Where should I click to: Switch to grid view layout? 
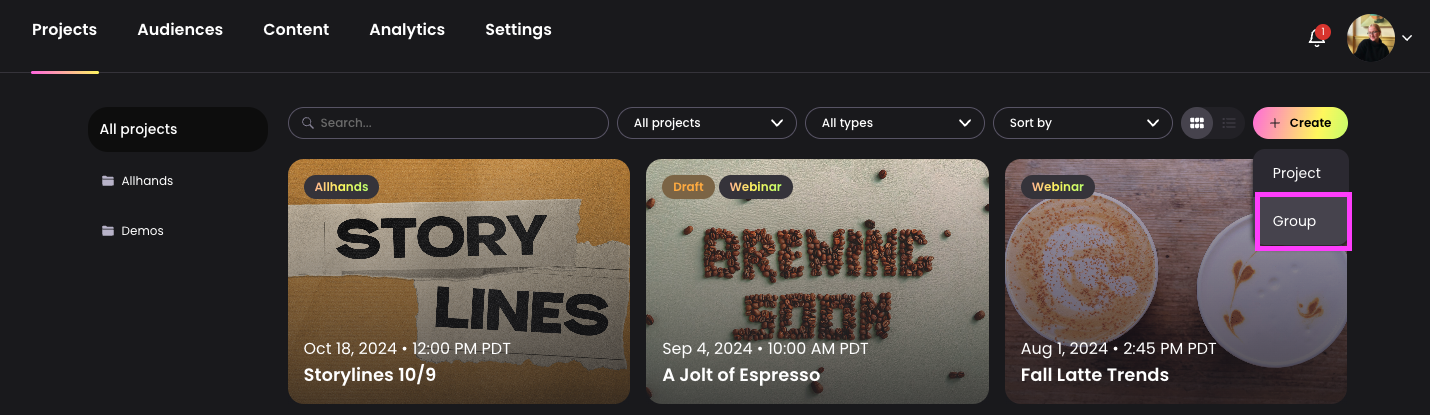(1196, 123)
